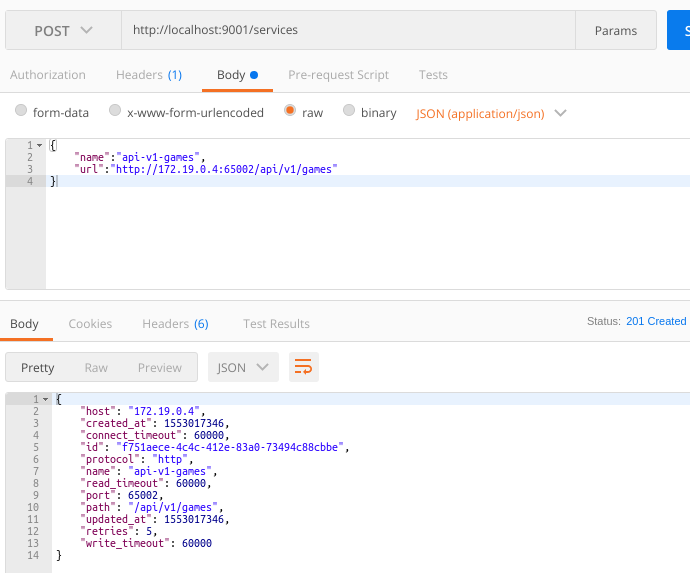Open the POST method dropdown

click(63, 30)
